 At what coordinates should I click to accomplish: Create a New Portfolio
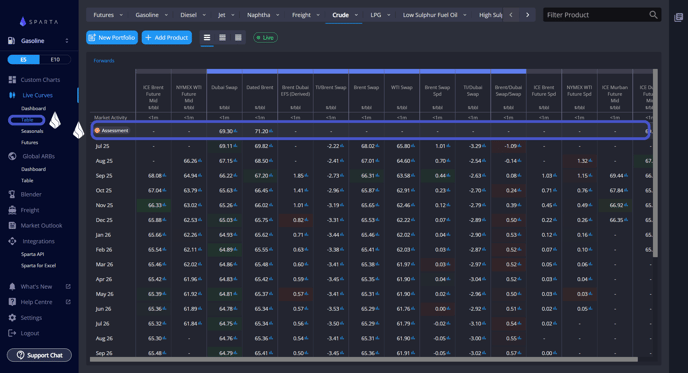pyautogui.click(x=112, y=38)
